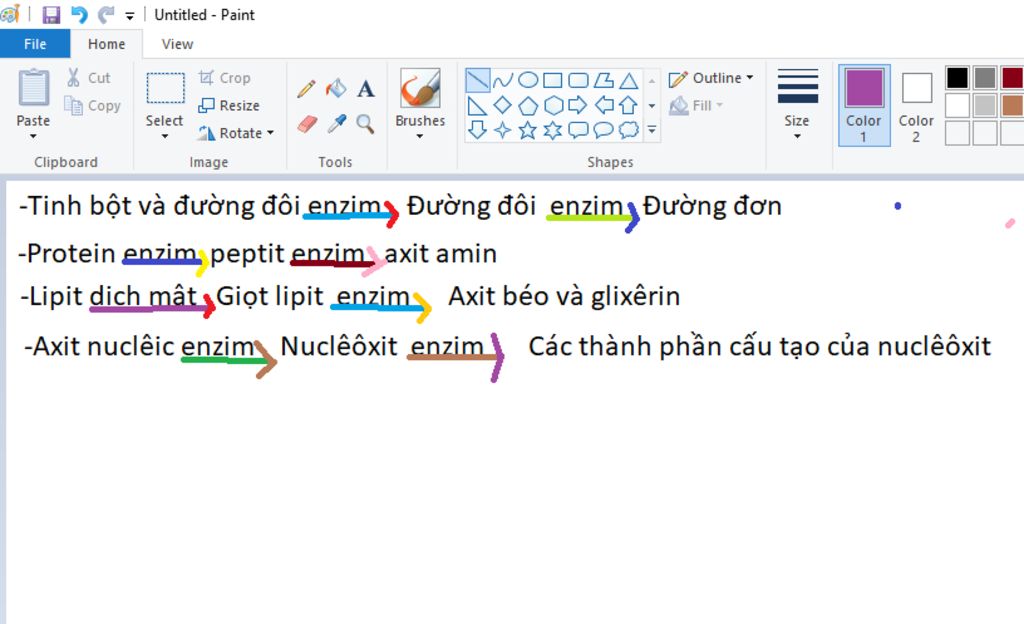This screenshot has height=624, width=1024.
Task: Choose the Six-point star shape
Action: [x=552, y=130]
